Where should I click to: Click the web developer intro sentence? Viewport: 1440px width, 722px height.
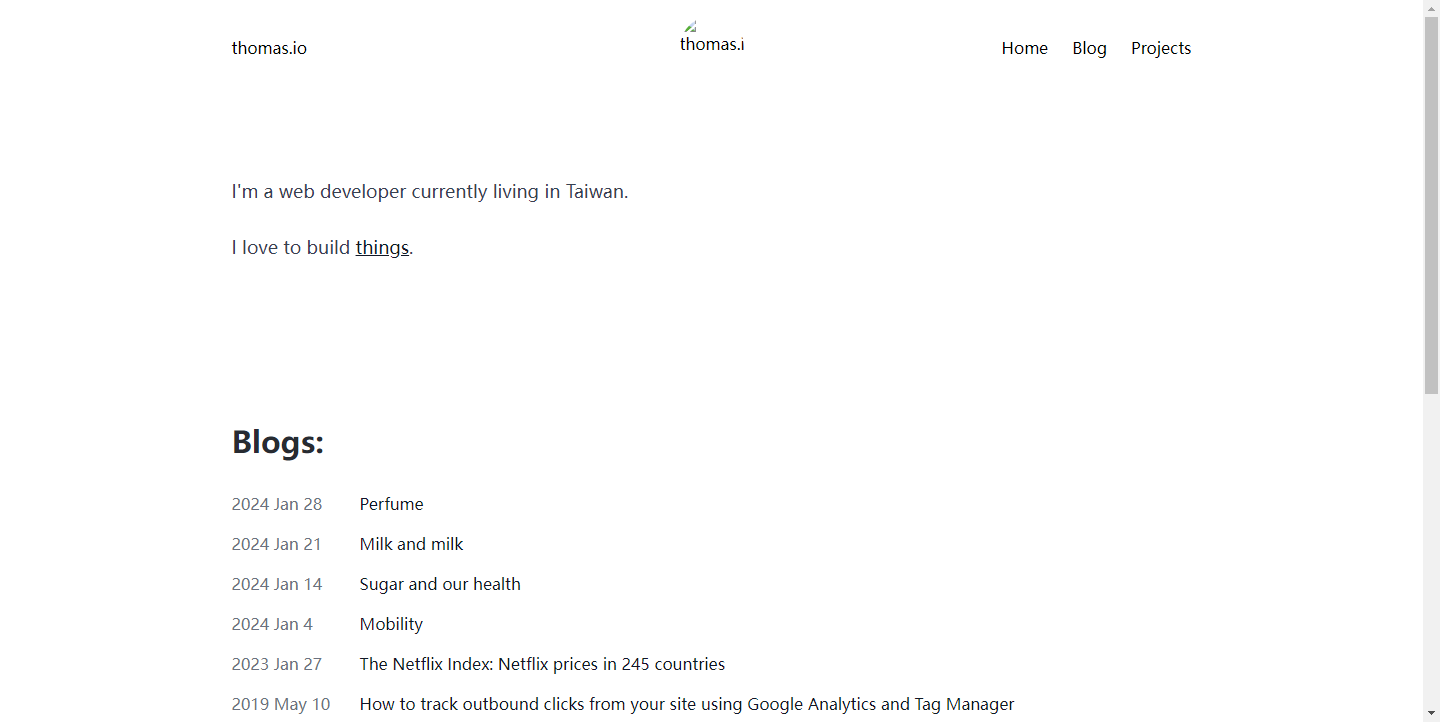(430, 191)
